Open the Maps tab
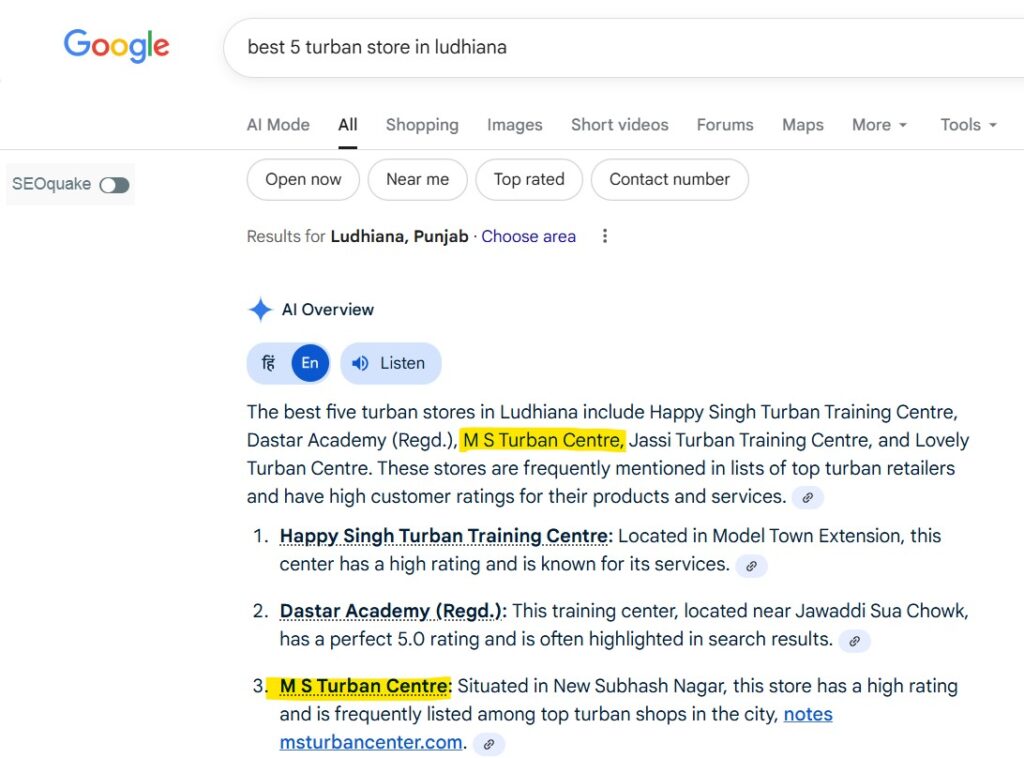 click(x=802, y=124)
